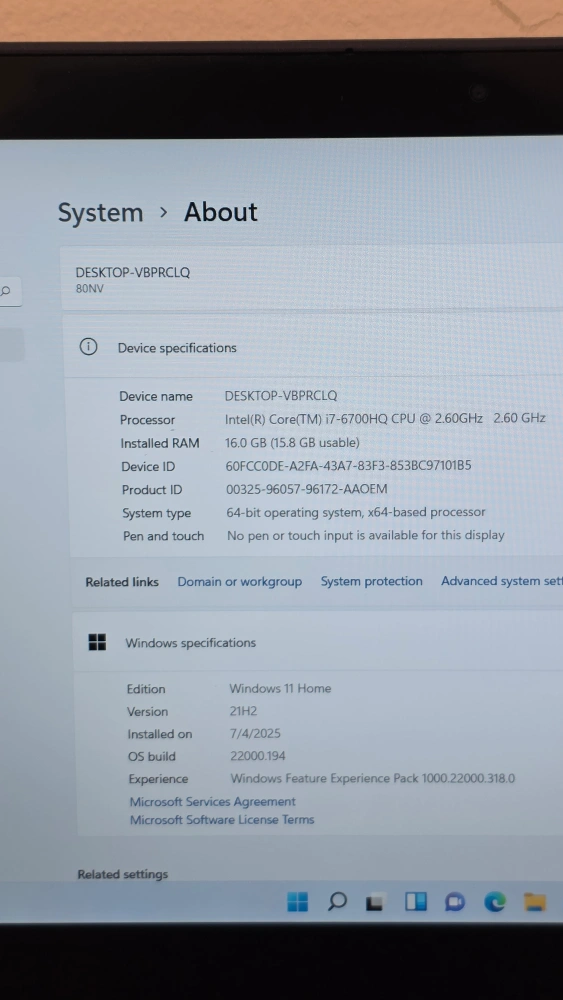Click the OS build label
Image resolution: width=563 pixels, height=1000 pixels.
tap(152, 756)
